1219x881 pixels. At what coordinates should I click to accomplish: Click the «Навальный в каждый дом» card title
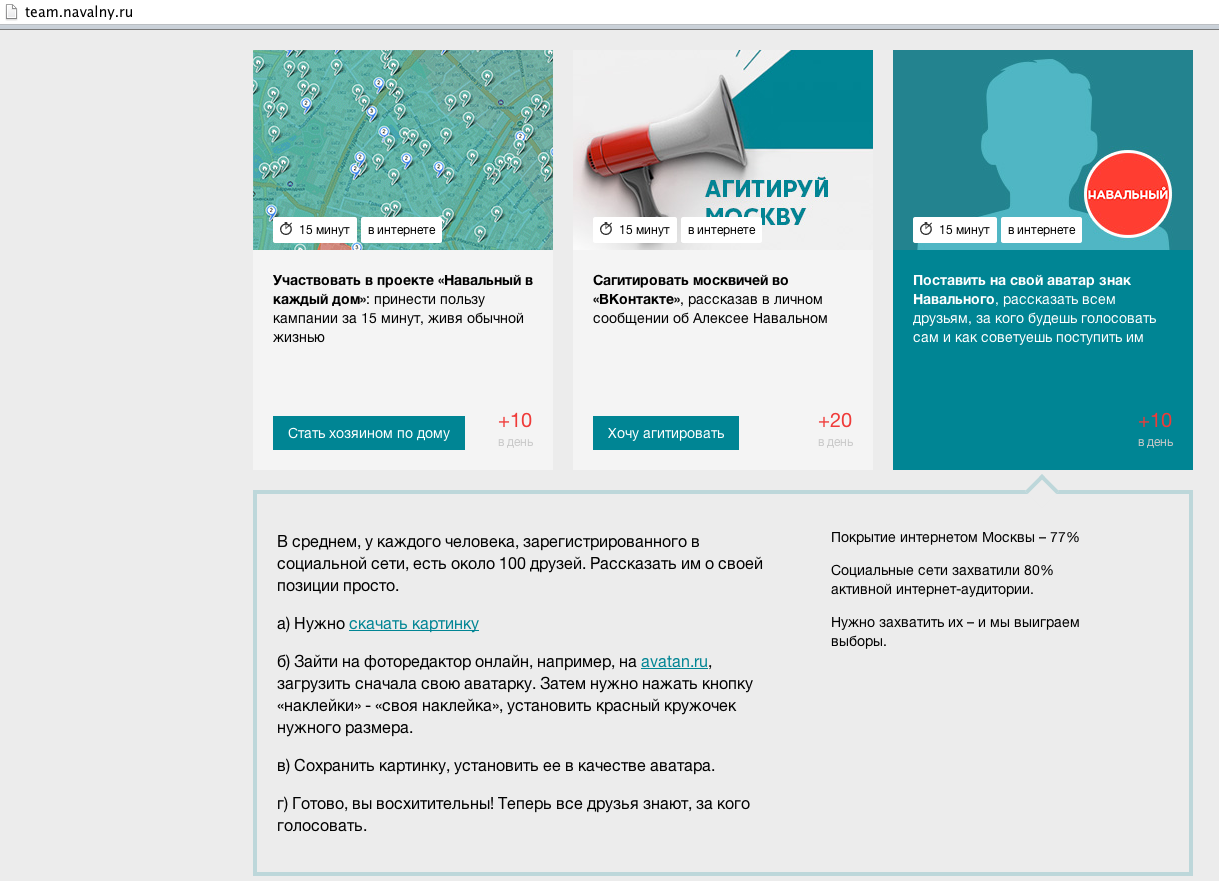click(403, 290)
